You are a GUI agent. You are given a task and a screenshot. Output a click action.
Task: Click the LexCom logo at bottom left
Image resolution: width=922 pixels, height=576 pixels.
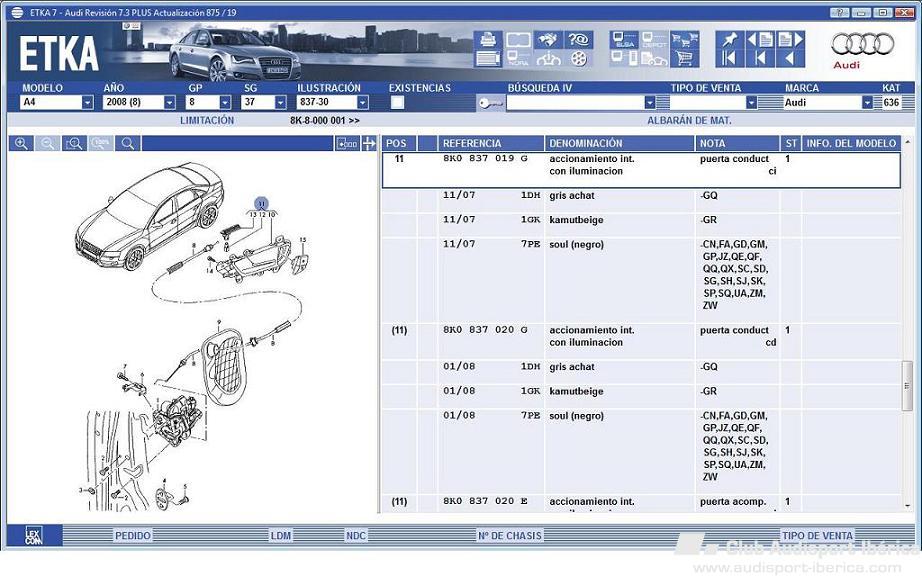click(33, 536)
